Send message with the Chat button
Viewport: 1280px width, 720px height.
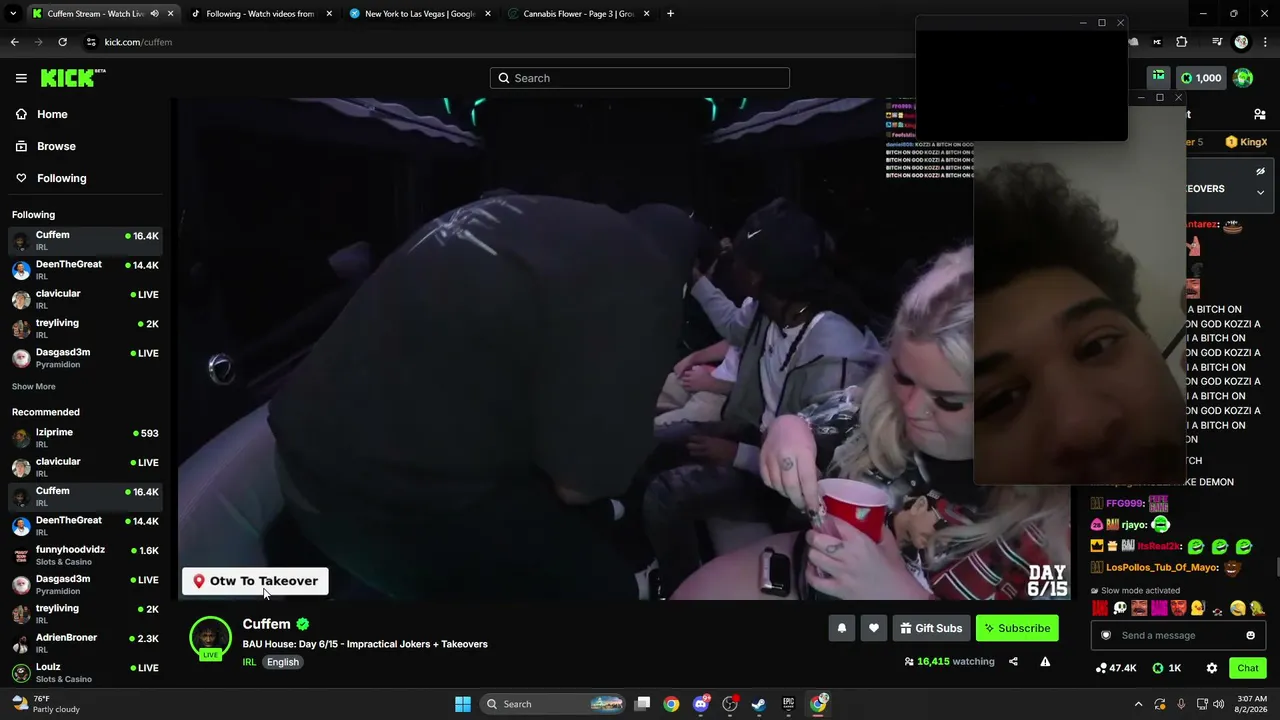pyautogui.click(x=1248, y=668)
